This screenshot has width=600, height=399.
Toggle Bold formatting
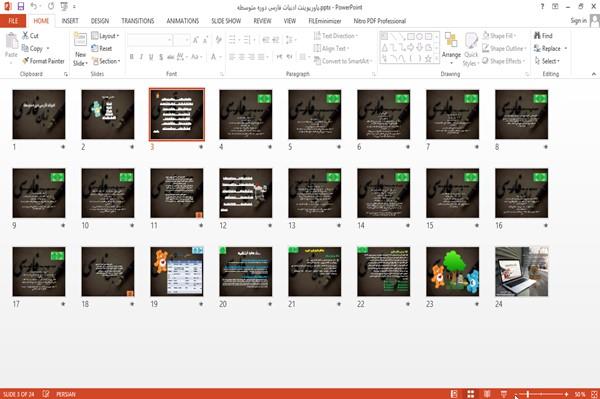pos(132,57)
